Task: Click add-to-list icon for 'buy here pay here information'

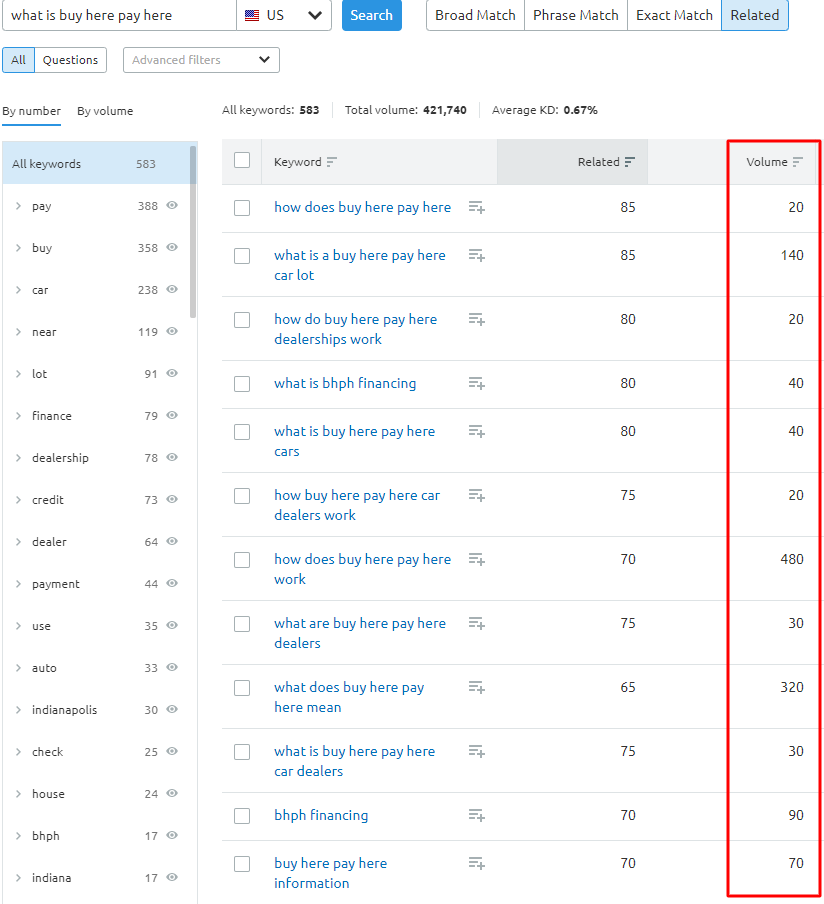Action: point(477,863)
